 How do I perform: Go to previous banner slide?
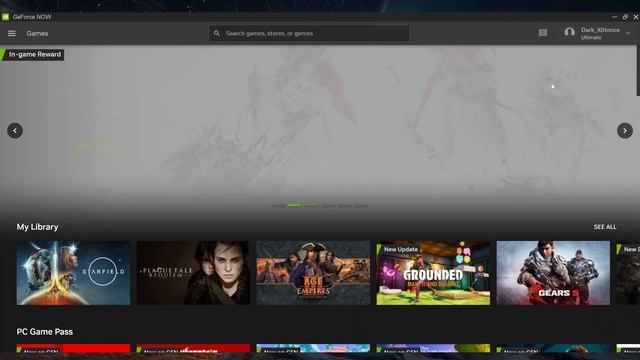[15, 131]
